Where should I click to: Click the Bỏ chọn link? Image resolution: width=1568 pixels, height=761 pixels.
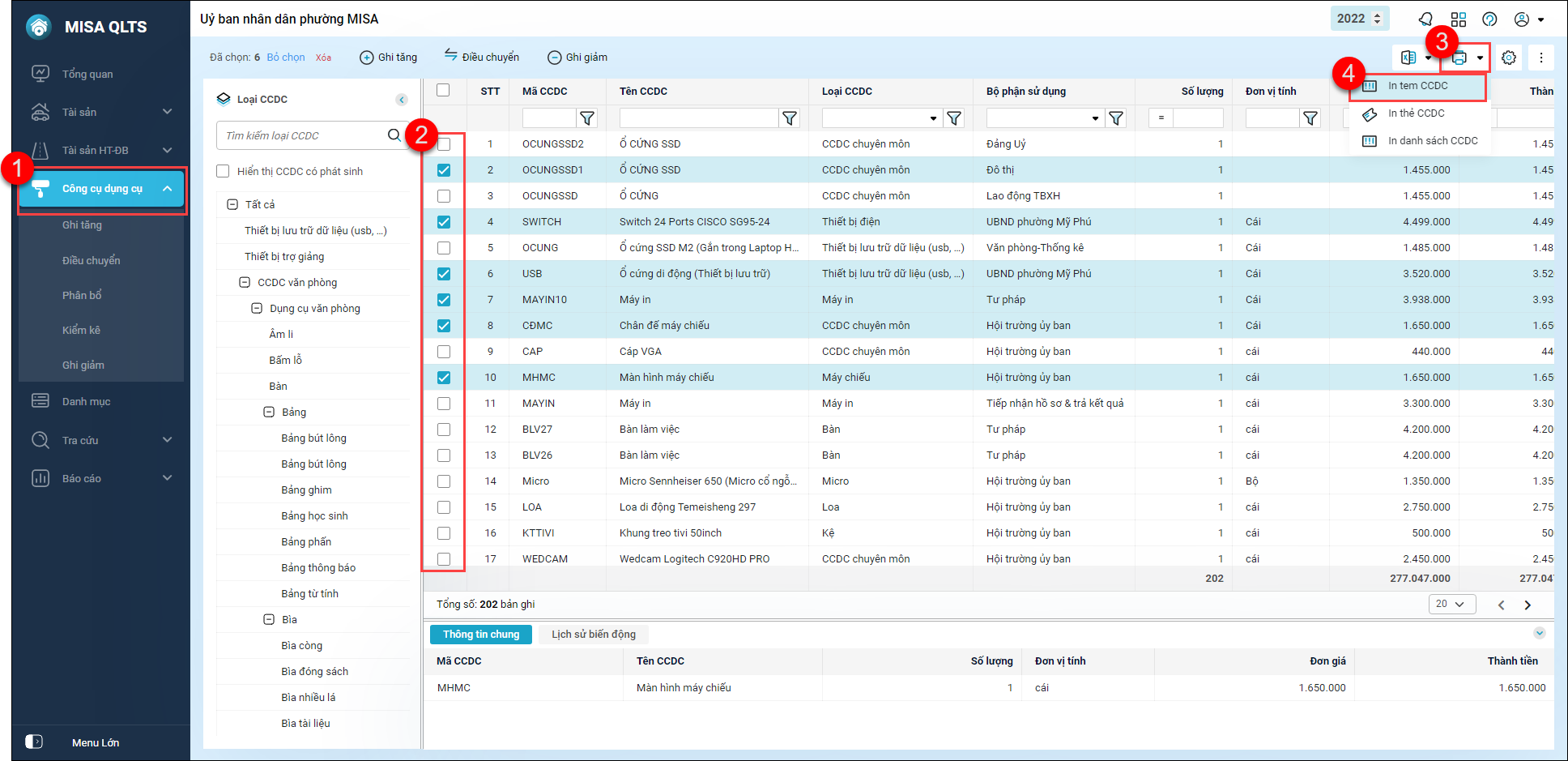(x=286, y=58)
